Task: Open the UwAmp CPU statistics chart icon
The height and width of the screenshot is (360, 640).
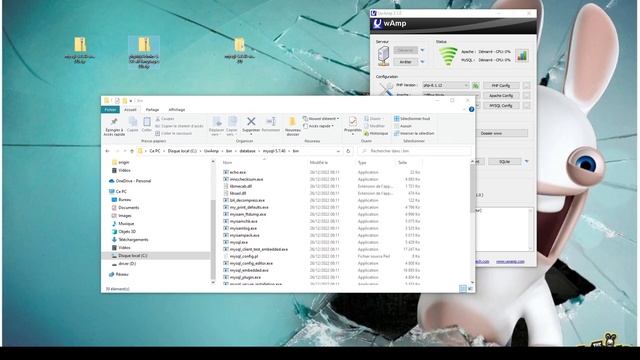Action: [522, 56]
